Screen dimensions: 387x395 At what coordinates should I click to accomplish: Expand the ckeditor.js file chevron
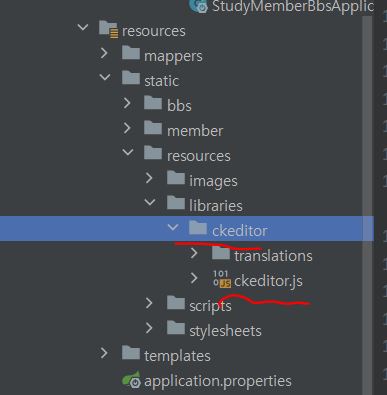[x=194, y=278]
